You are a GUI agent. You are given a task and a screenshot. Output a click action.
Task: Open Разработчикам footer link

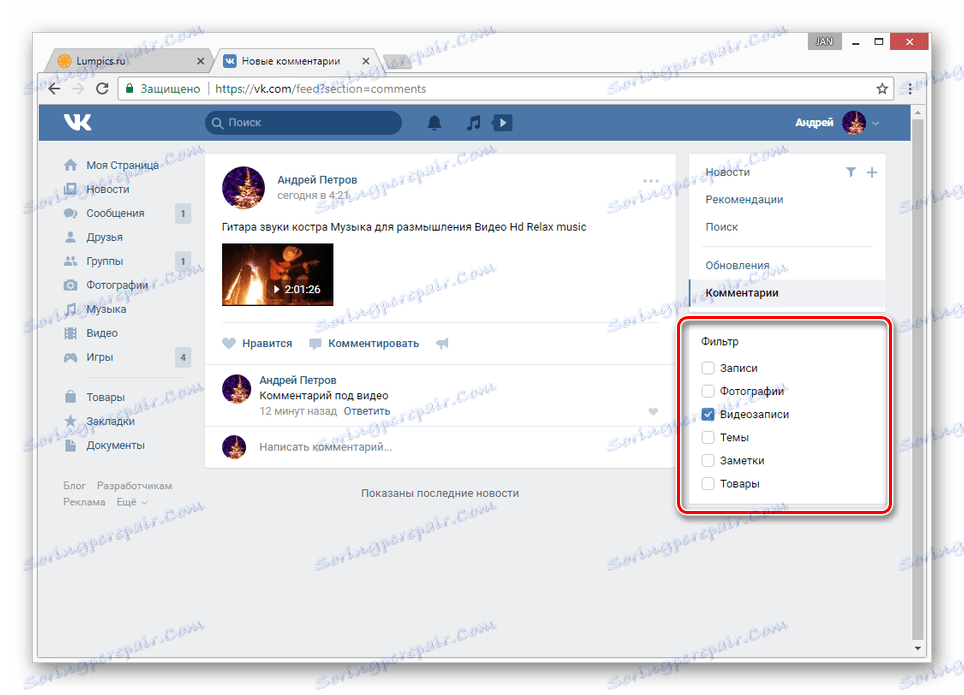[x=135, y=486]
